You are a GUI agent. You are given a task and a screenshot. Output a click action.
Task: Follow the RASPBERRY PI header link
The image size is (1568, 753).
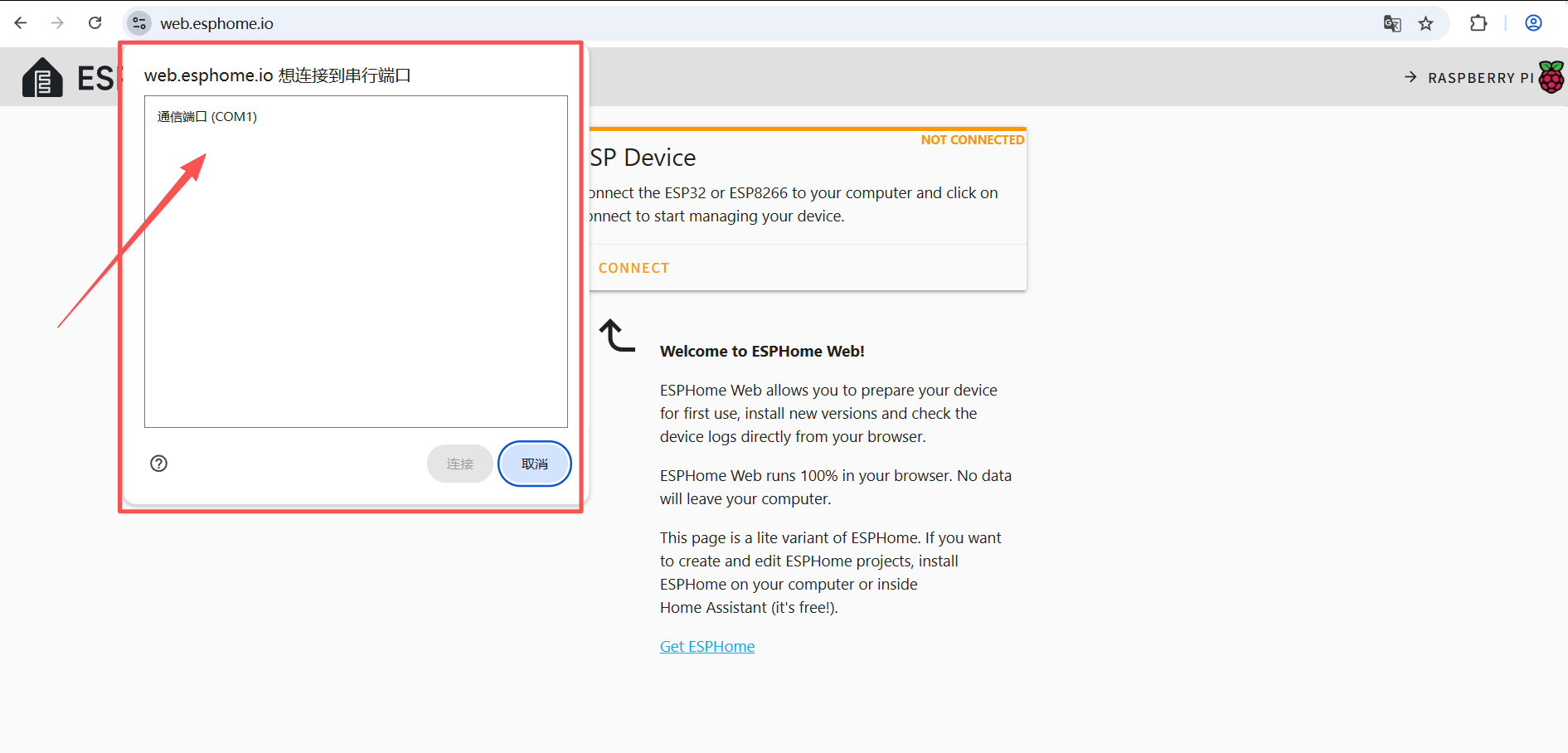pyautogui.click(x=1469, y=77)
